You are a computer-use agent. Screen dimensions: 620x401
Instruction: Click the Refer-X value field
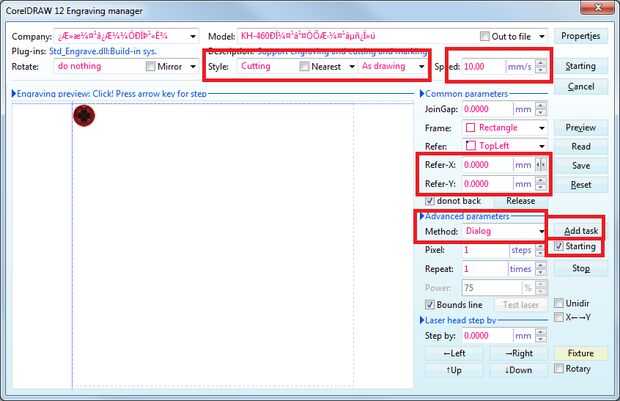click(487, 165)
